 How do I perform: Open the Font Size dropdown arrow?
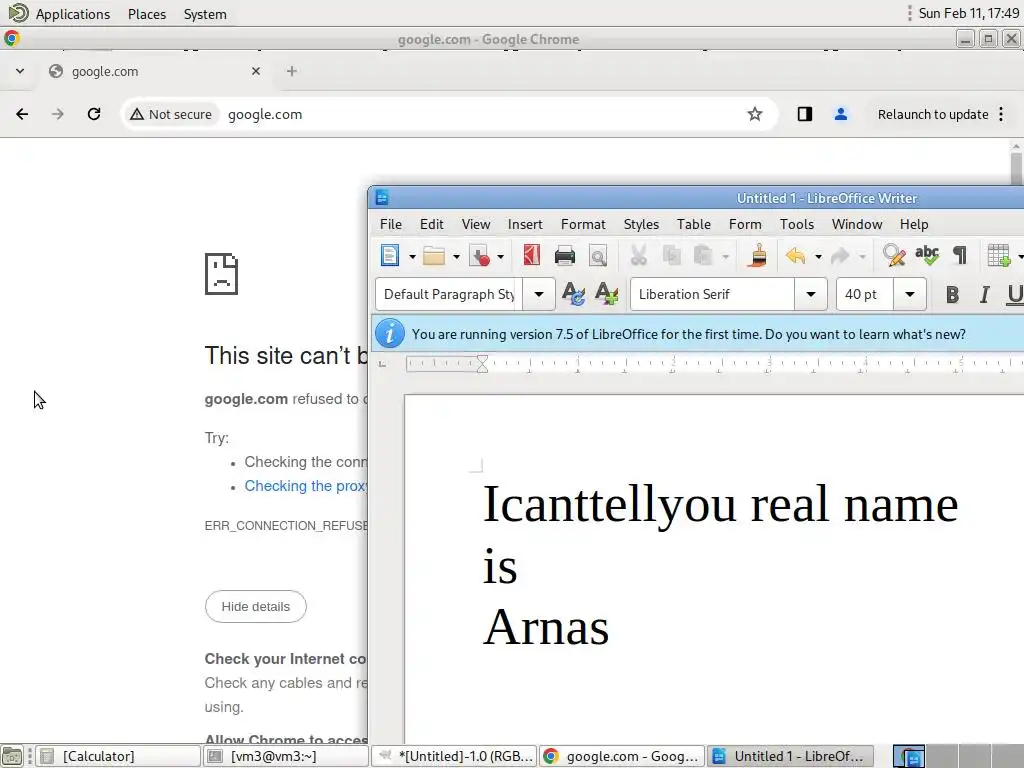[910, 294]
